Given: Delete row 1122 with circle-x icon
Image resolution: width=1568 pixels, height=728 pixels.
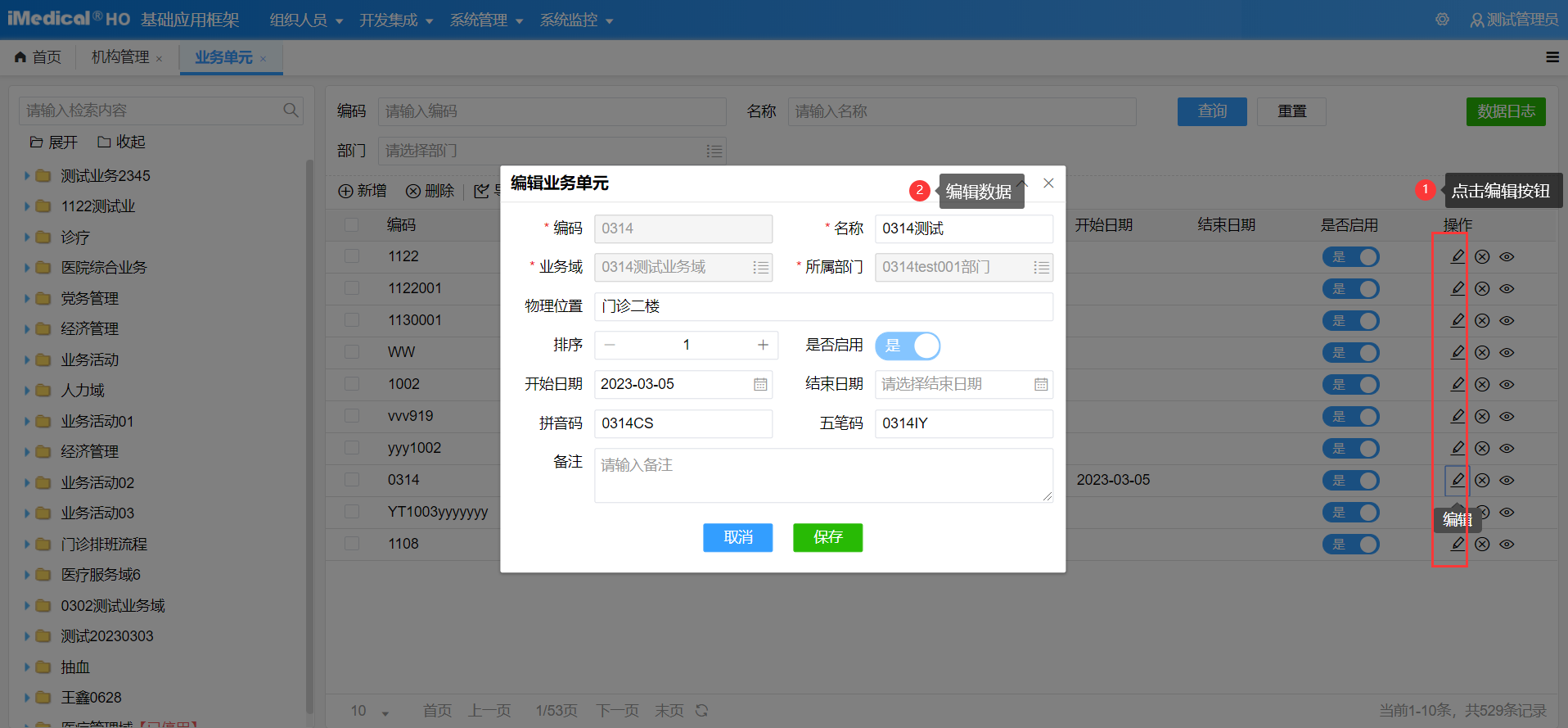Looking at the screenshot, I should 1482,256.
